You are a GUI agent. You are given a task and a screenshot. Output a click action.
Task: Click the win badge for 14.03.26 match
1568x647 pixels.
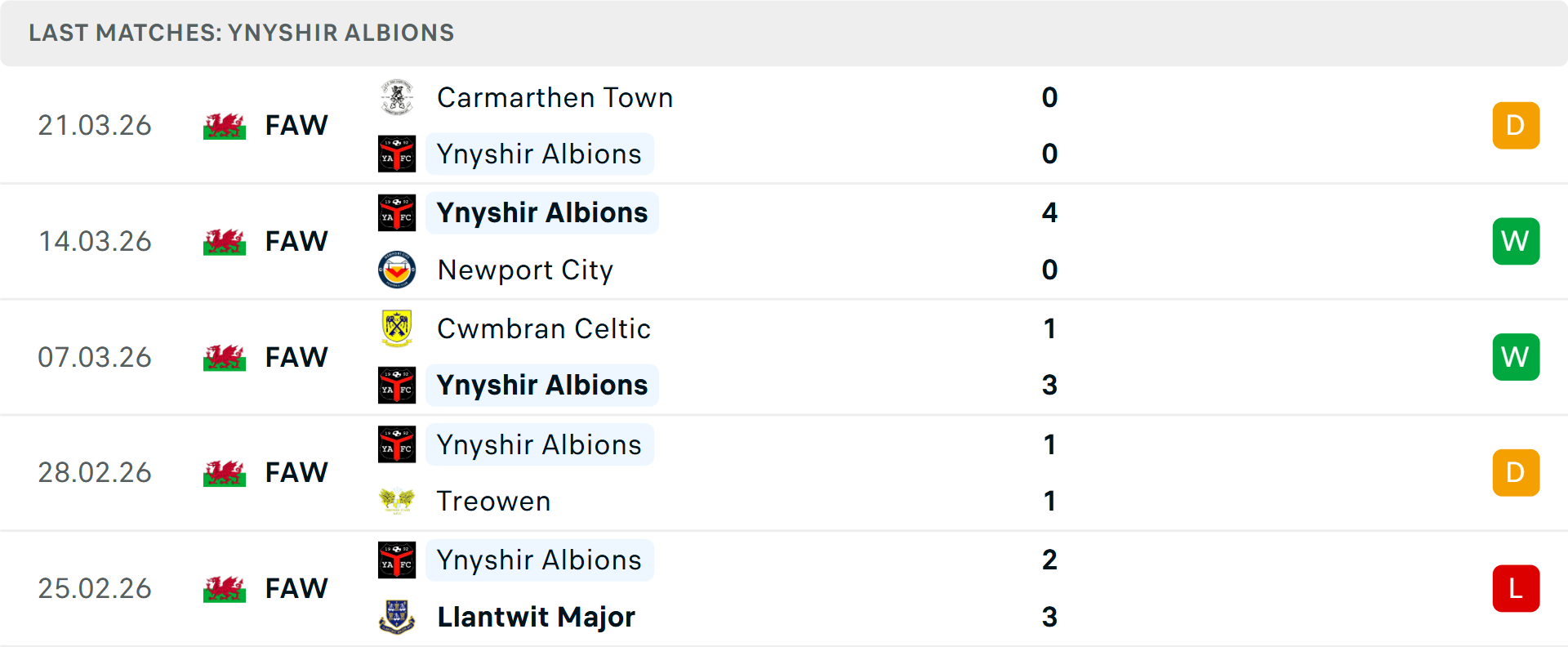click(x=1516, y=241)
